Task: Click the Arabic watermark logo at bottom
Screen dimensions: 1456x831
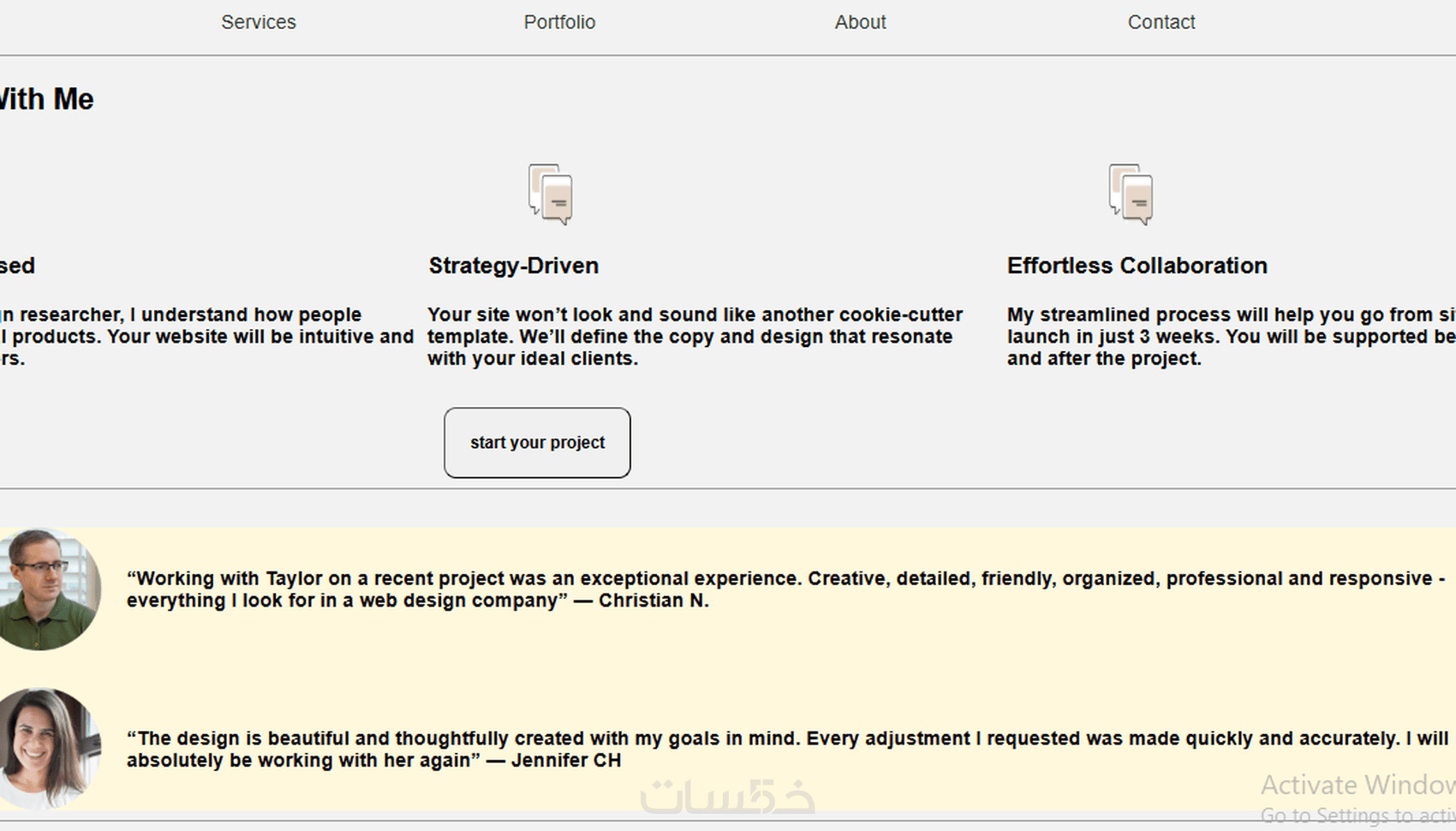Action: pos(727,796)
